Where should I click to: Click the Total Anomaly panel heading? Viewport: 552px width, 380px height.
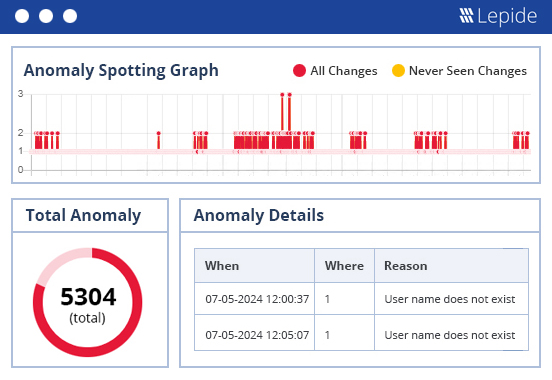coord(83,215)
